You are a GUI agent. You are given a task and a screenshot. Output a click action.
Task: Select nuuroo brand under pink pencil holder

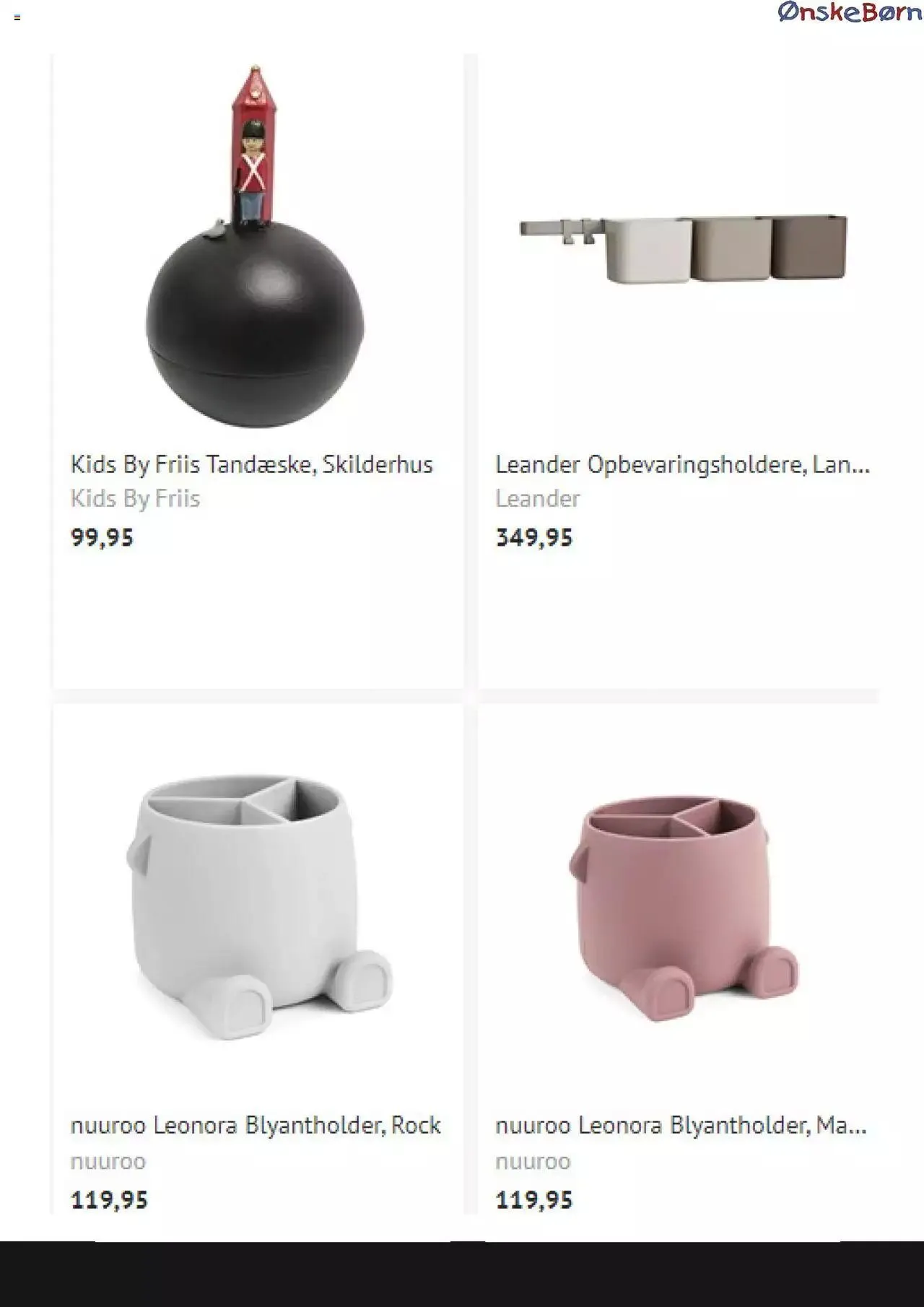coord(533,1162)
